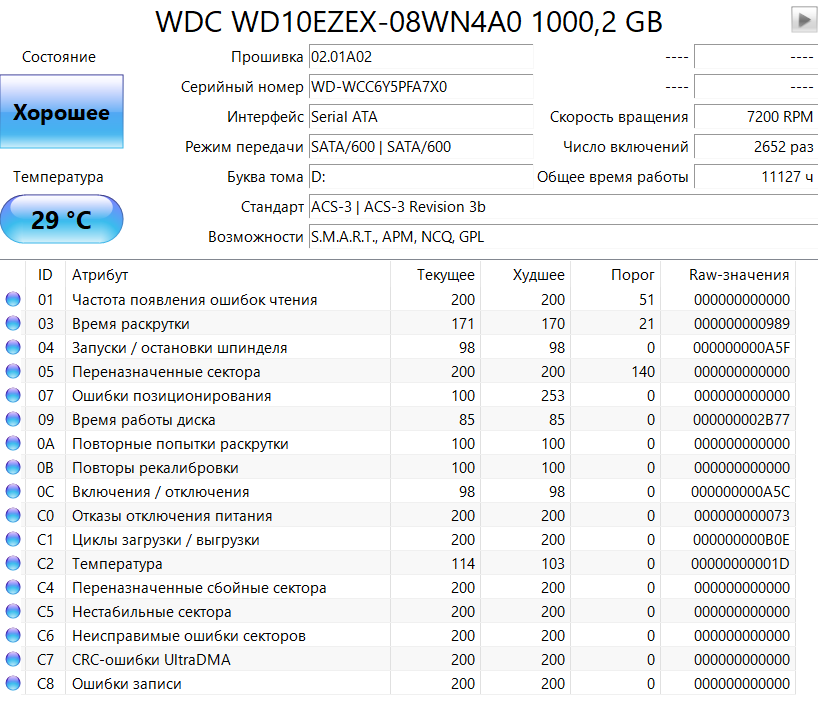
Task: Click the 7200 RPM rotation speed field
Action: click(x=755, y=117)
